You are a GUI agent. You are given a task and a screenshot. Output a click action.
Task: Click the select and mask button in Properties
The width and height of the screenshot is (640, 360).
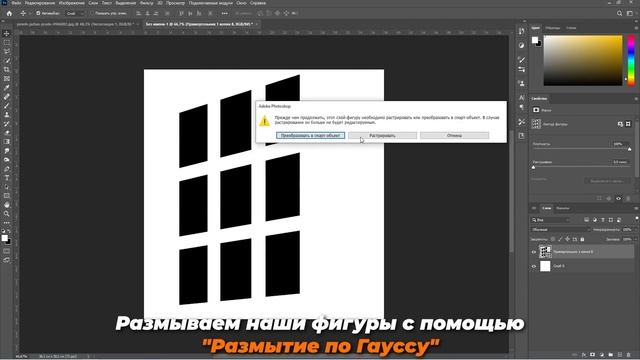tap(608, 181)
